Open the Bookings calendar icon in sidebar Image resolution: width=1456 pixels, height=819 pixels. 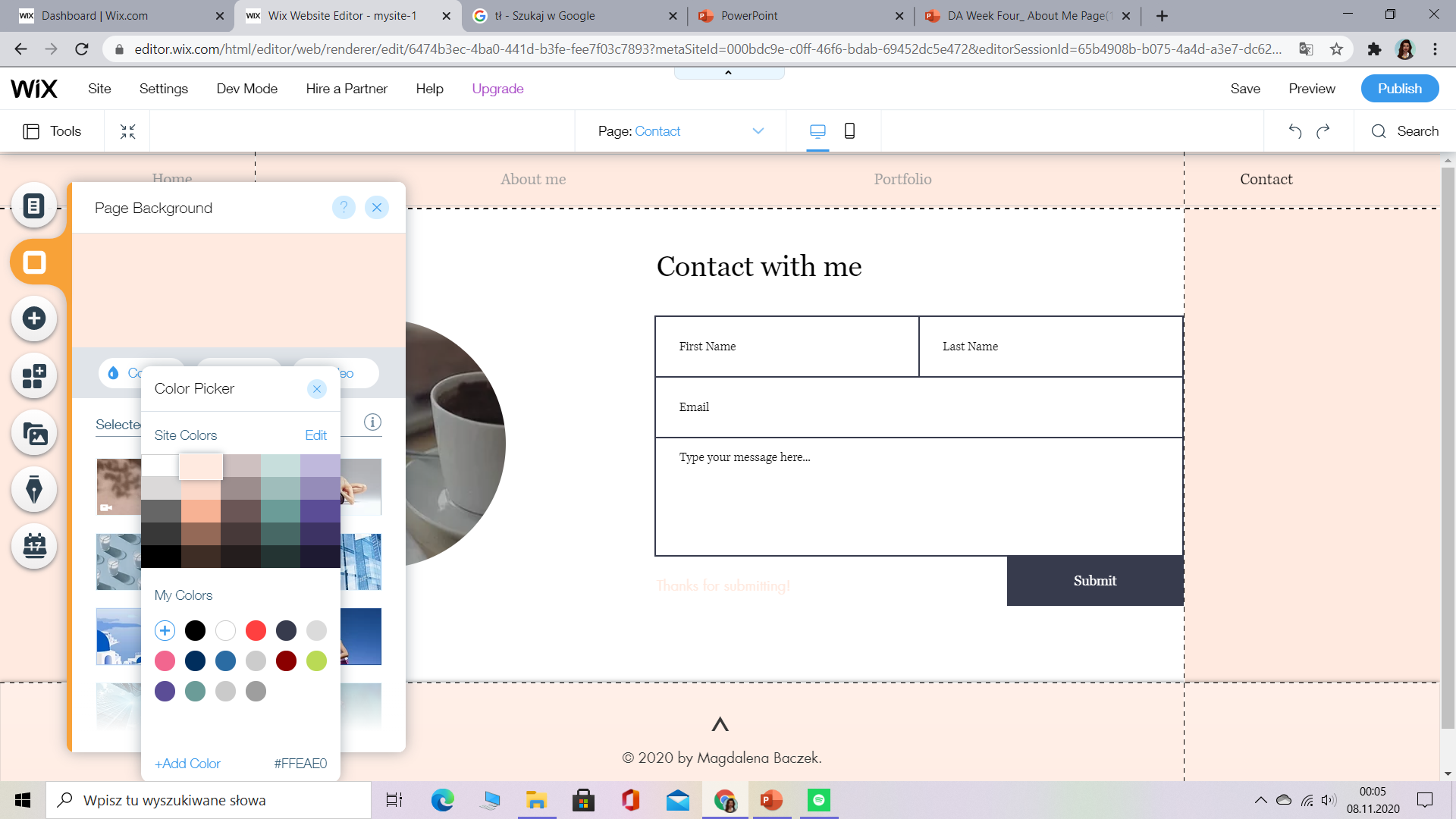(34, 545)
